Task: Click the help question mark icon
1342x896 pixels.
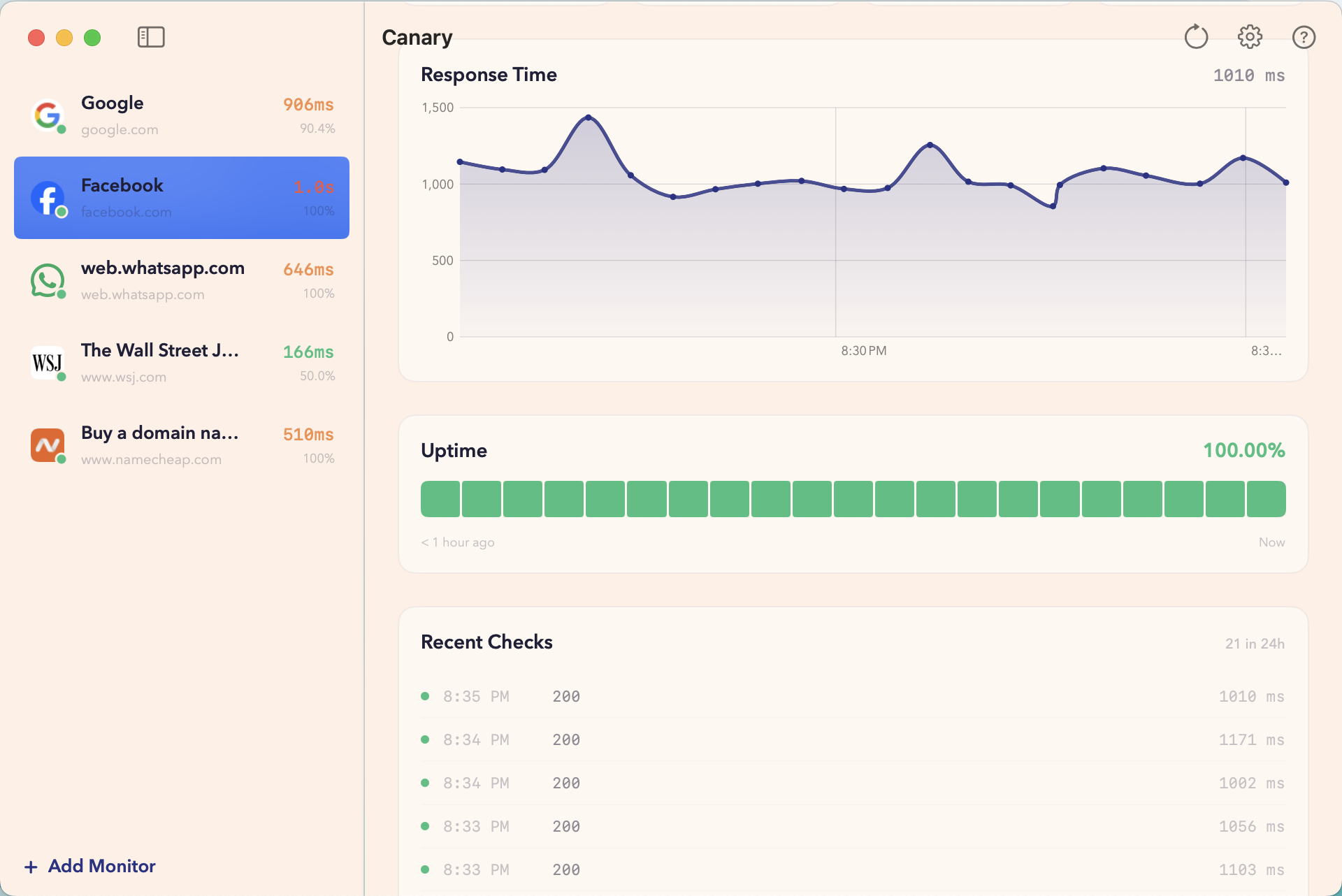Action: click(x=1304, y=37)
